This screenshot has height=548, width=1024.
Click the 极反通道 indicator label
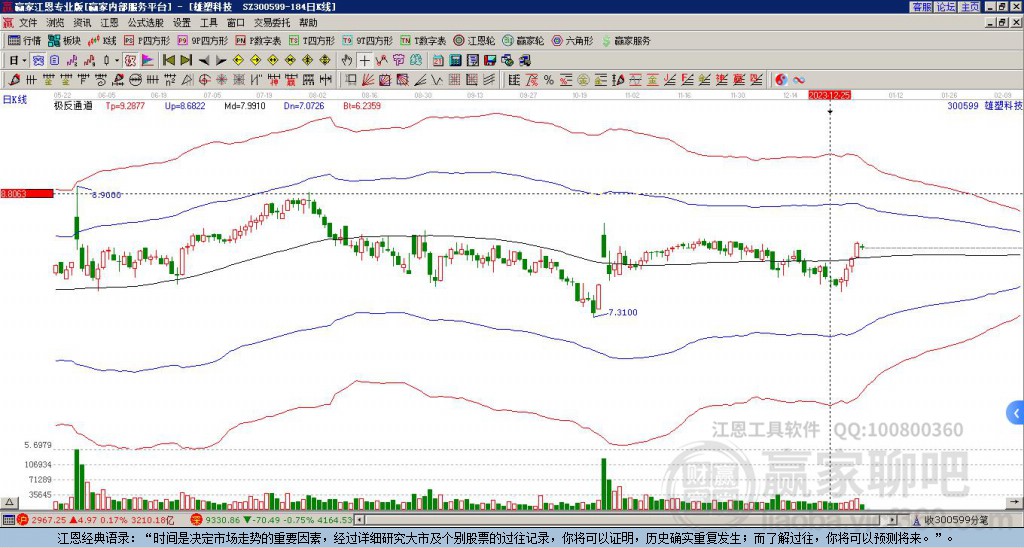(73, 105)
